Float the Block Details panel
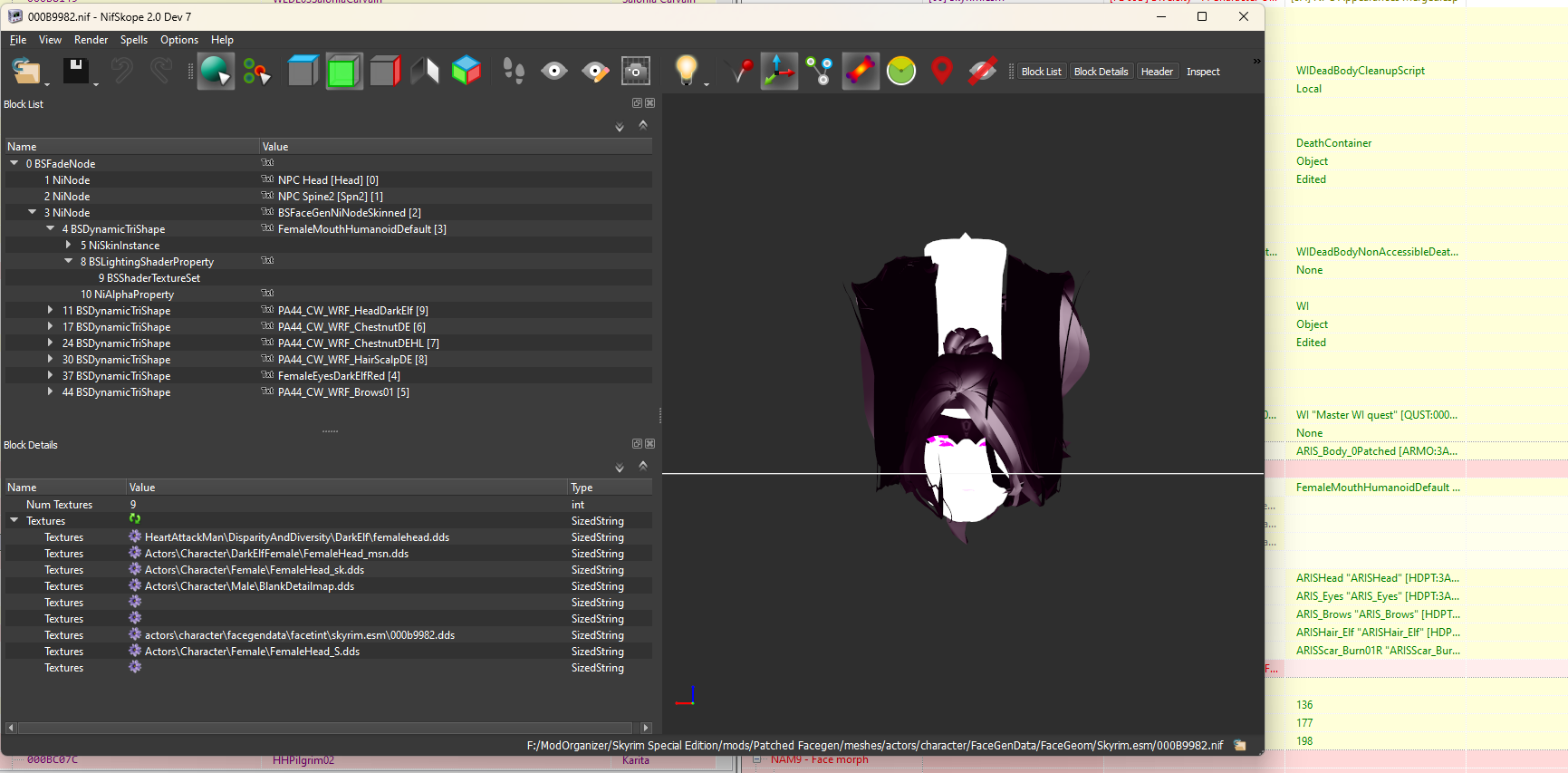The width and height of the screenshot is (1568, 773). point(637,444)
